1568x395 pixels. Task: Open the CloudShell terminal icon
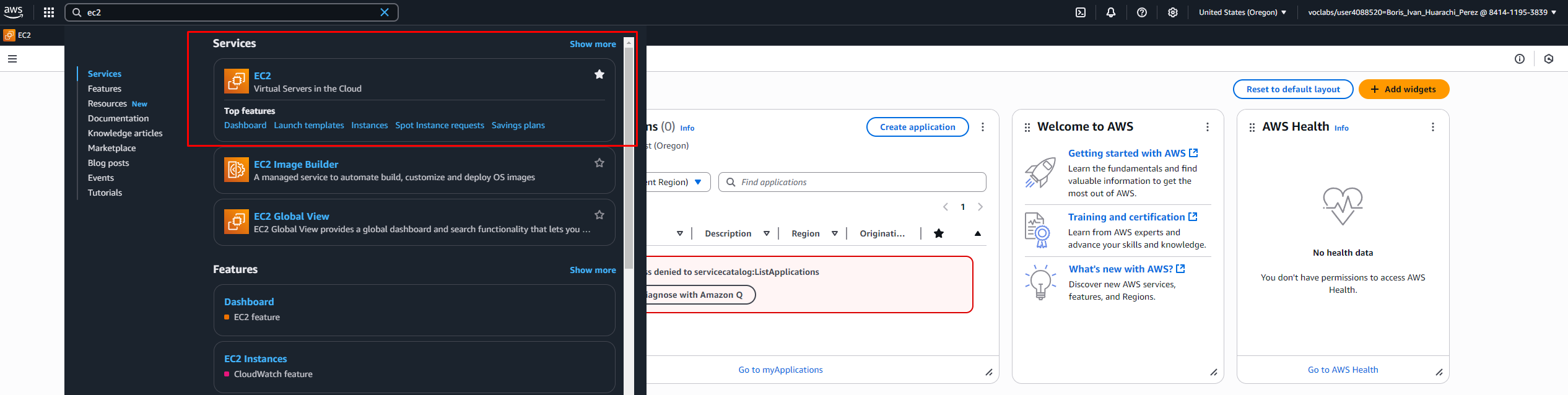1081,12
